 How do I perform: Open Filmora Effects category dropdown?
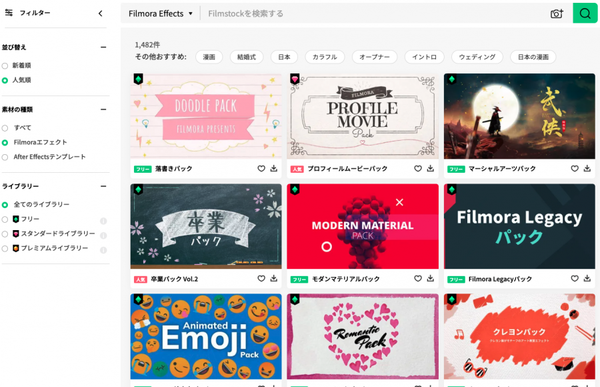[160, 14]
